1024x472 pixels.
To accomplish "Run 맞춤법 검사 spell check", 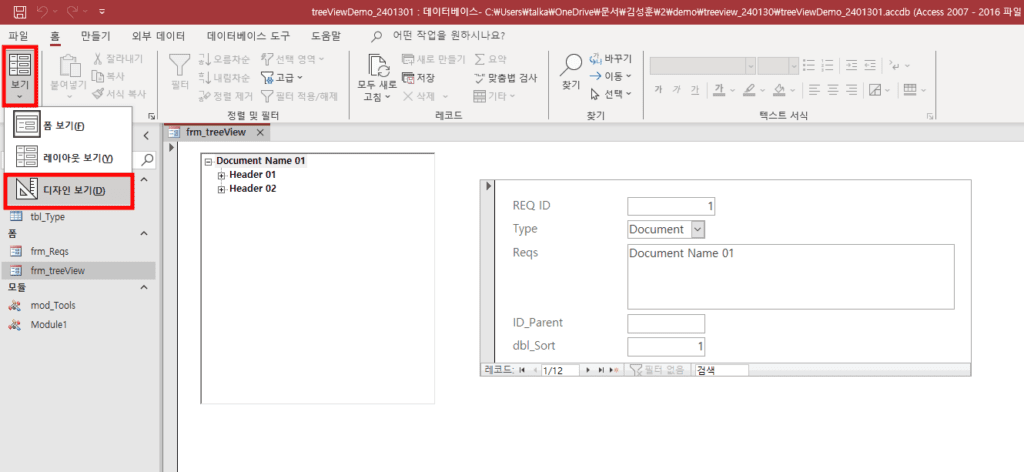I will pyautogui.click(x=505, y=78).
